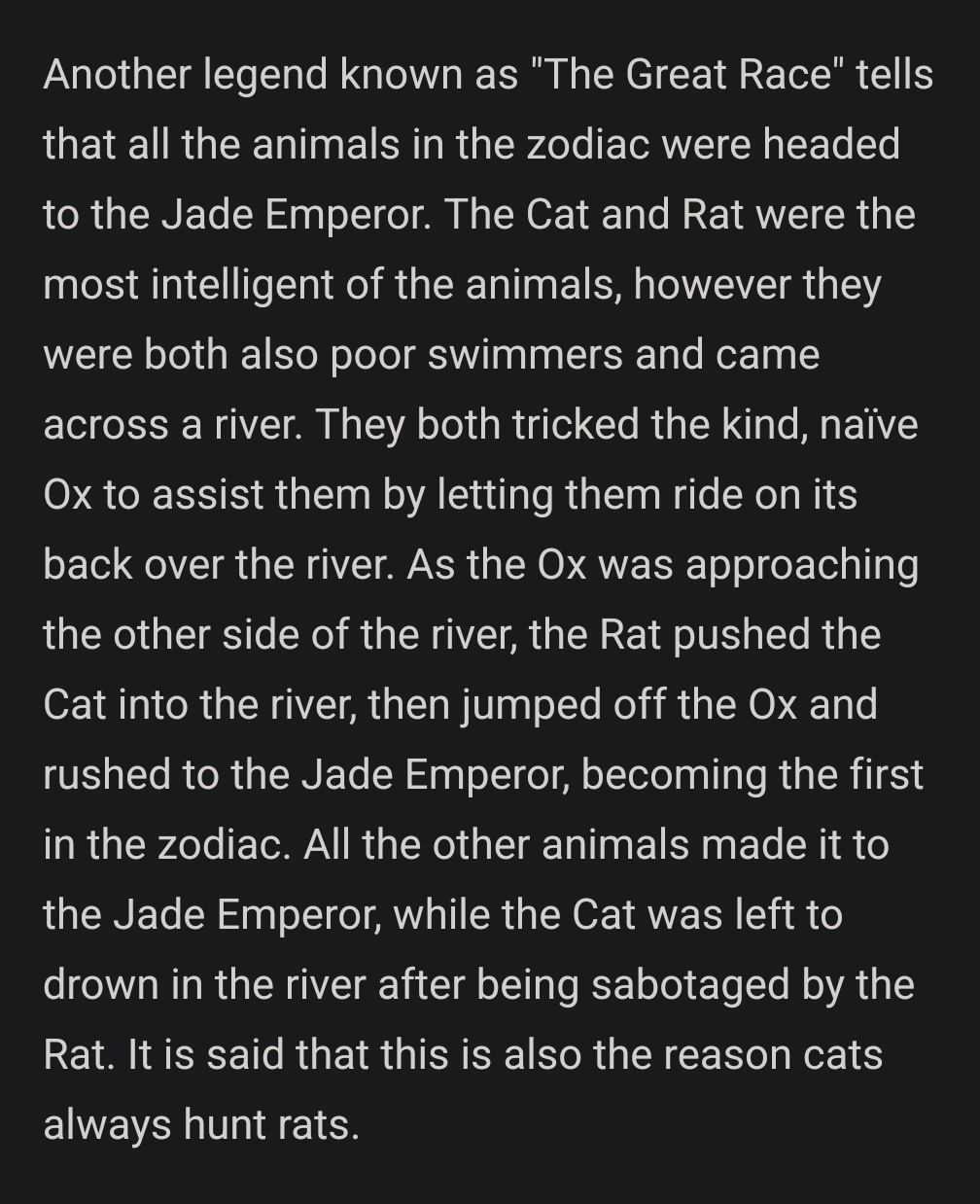The image size is (980, 1204).
Task: Click the word "hunt" in the last line
Action: [x=225, y=1125]
